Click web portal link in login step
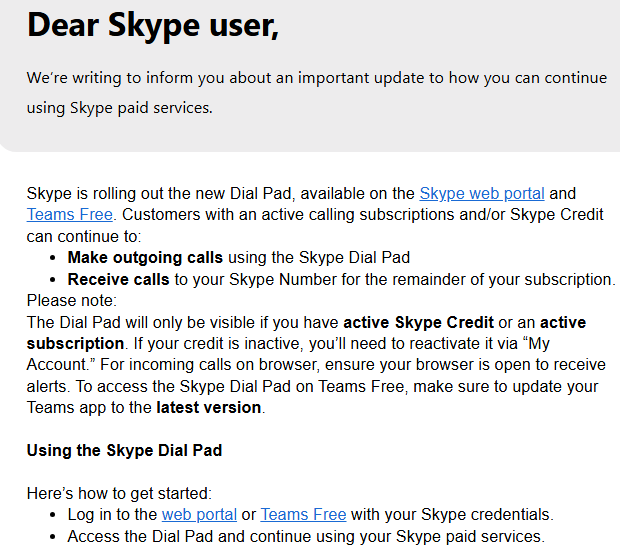The image size is (620, 549). tap(199, 514)
